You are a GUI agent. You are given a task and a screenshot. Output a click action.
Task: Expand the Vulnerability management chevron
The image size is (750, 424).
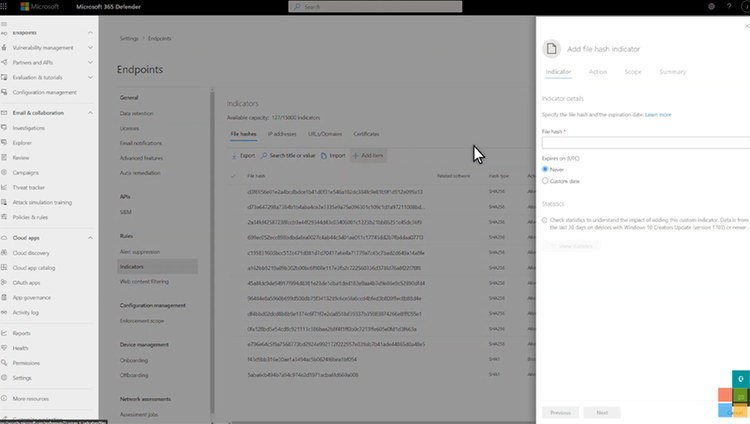(x=90, y=48)
